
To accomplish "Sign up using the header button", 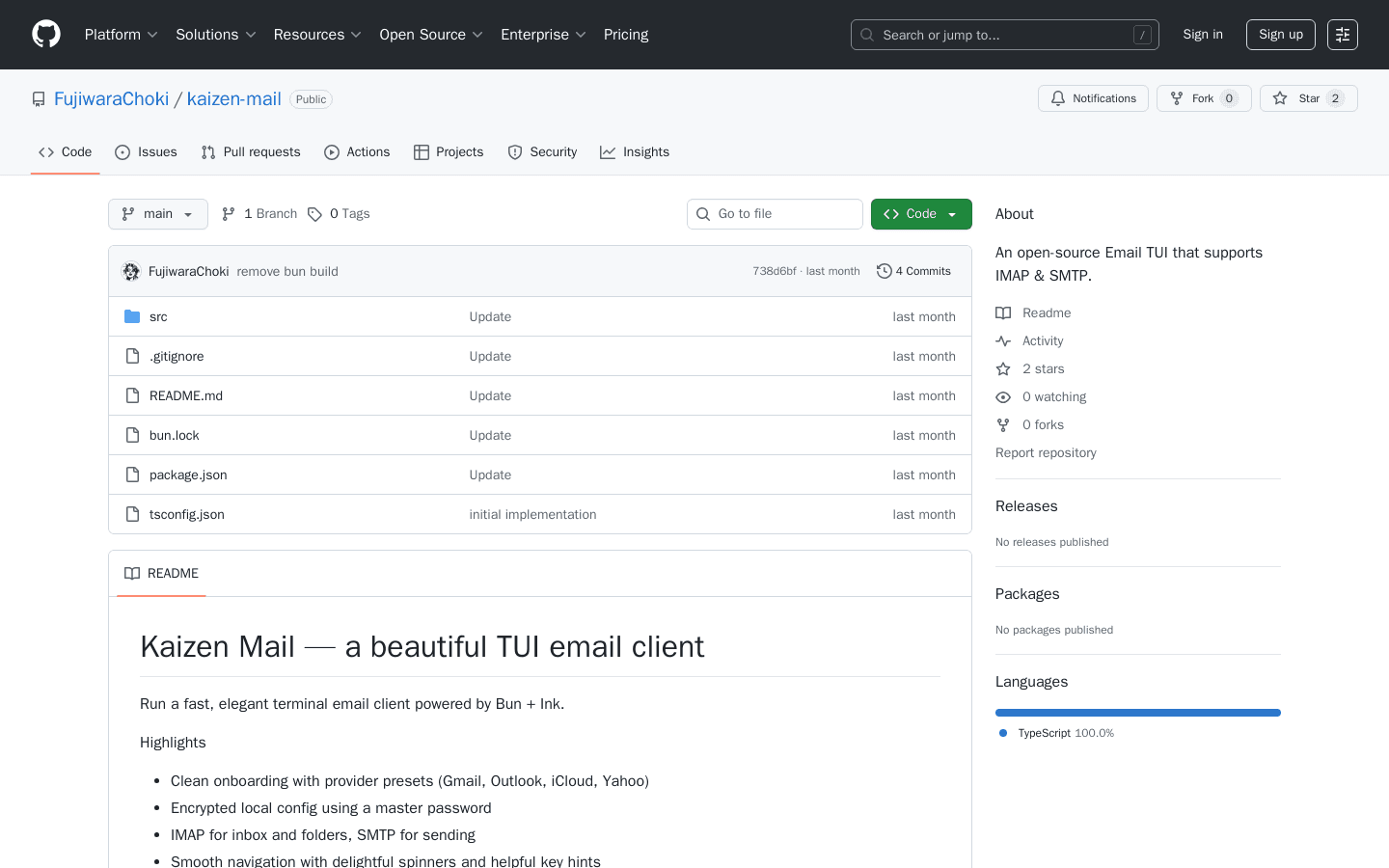I will pos(1280,34).
